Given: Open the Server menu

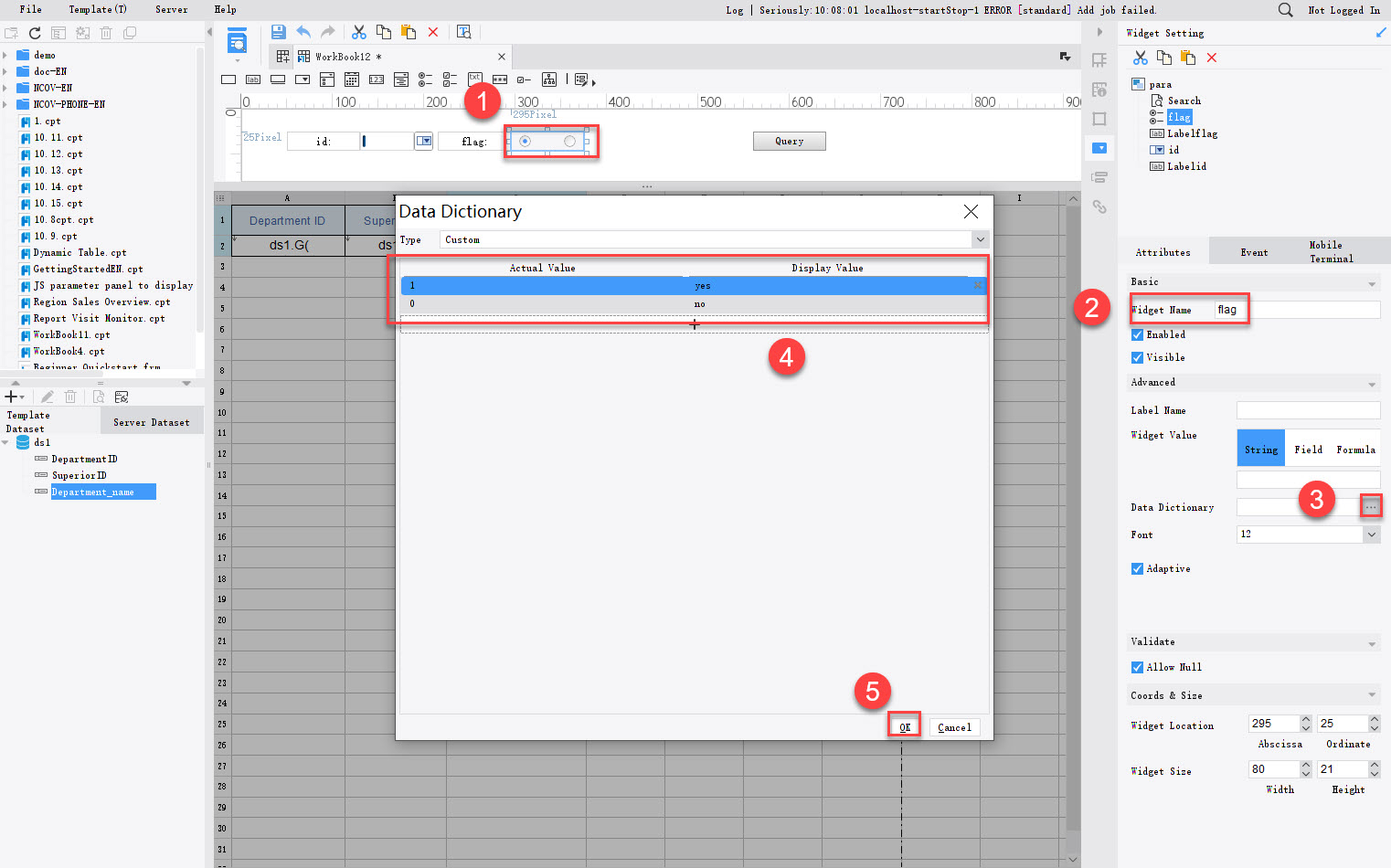Looking at the screenshot, I should 171,10.
